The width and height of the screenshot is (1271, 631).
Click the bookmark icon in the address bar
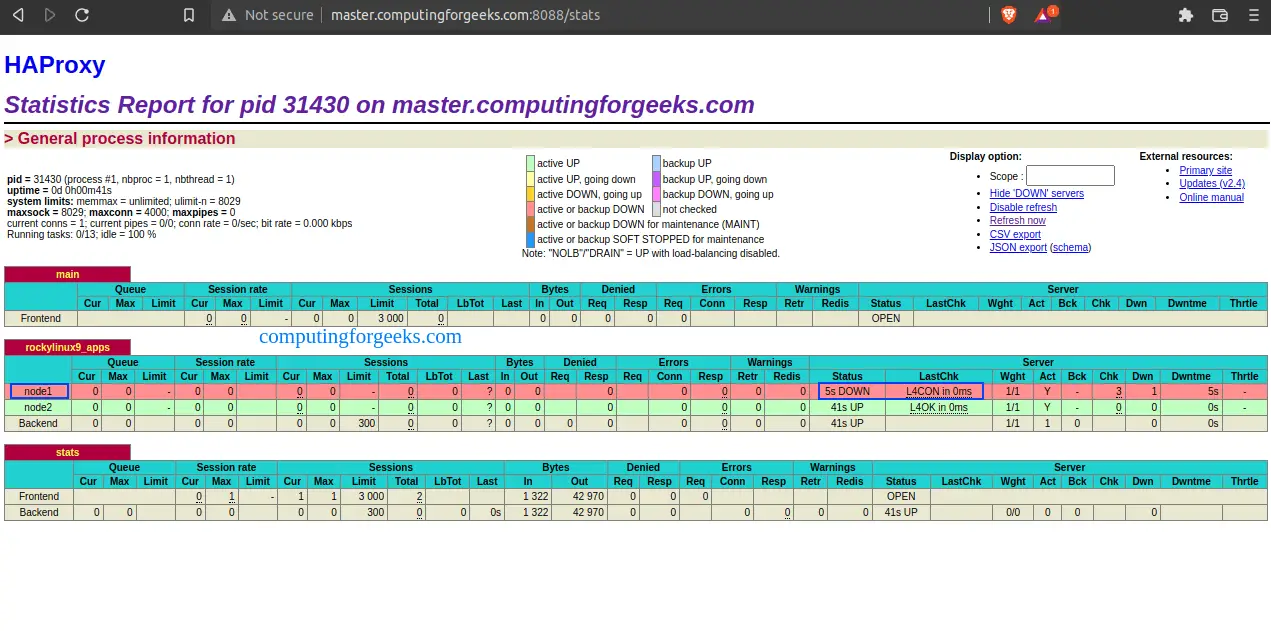189,15
